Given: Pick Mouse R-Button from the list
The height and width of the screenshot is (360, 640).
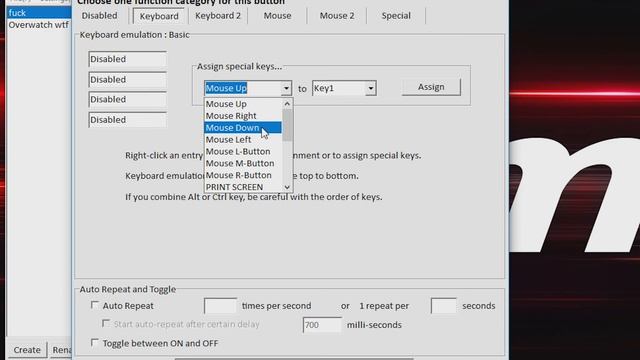Looking at the screenshot, I should click(243, 175).
